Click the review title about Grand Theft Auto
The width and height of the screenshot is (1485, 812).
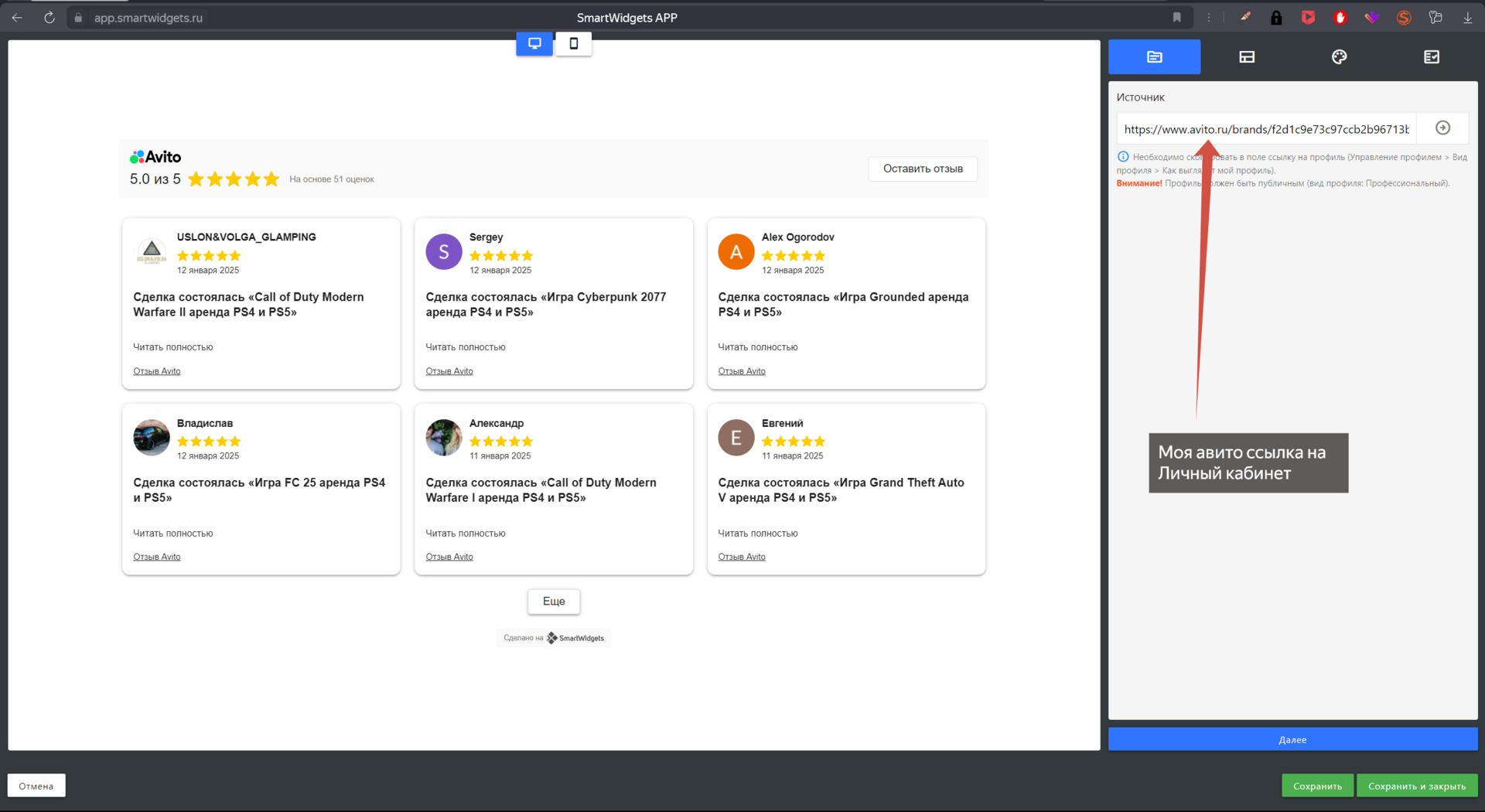(x=841, y=490)
